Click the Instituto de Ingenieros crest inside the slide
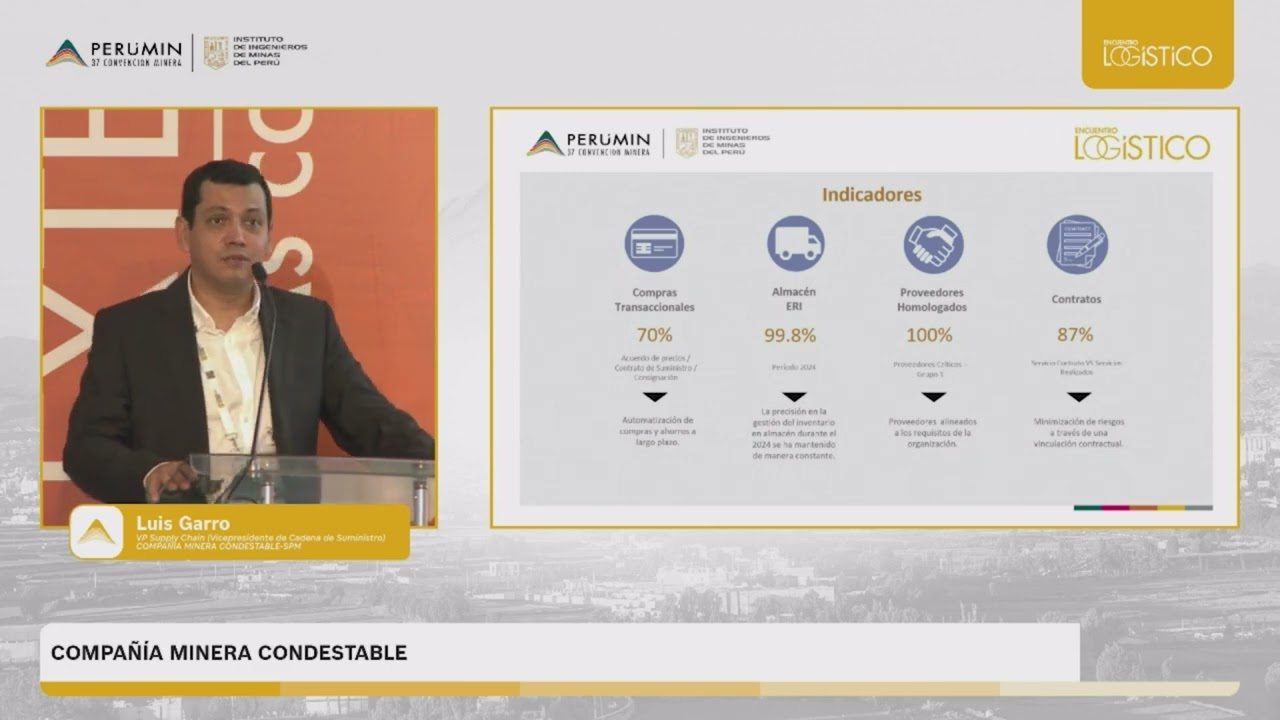This screenshot has width=1280, height=720. 687,143
